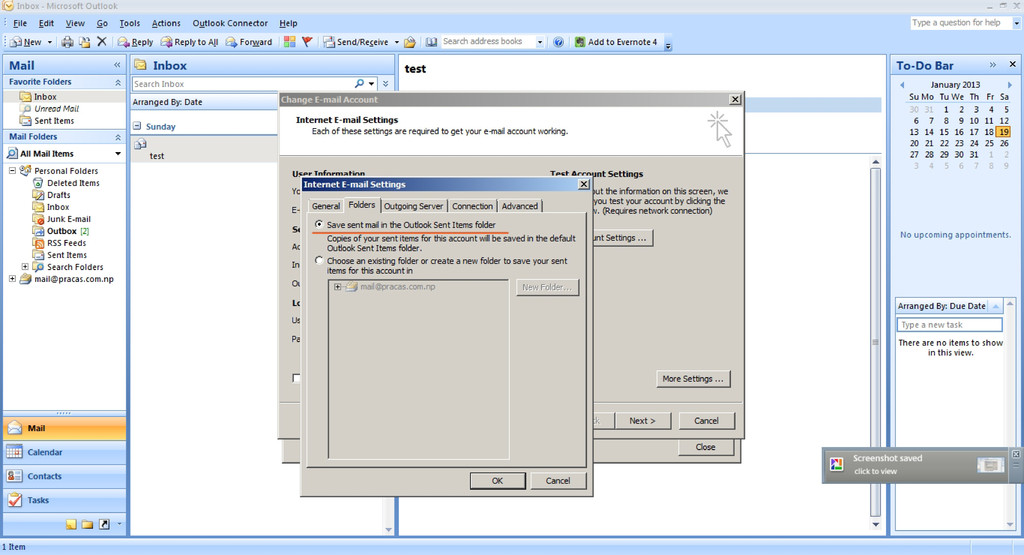Click the blue Help question mark icon
1024x555 pixels.
558,42
